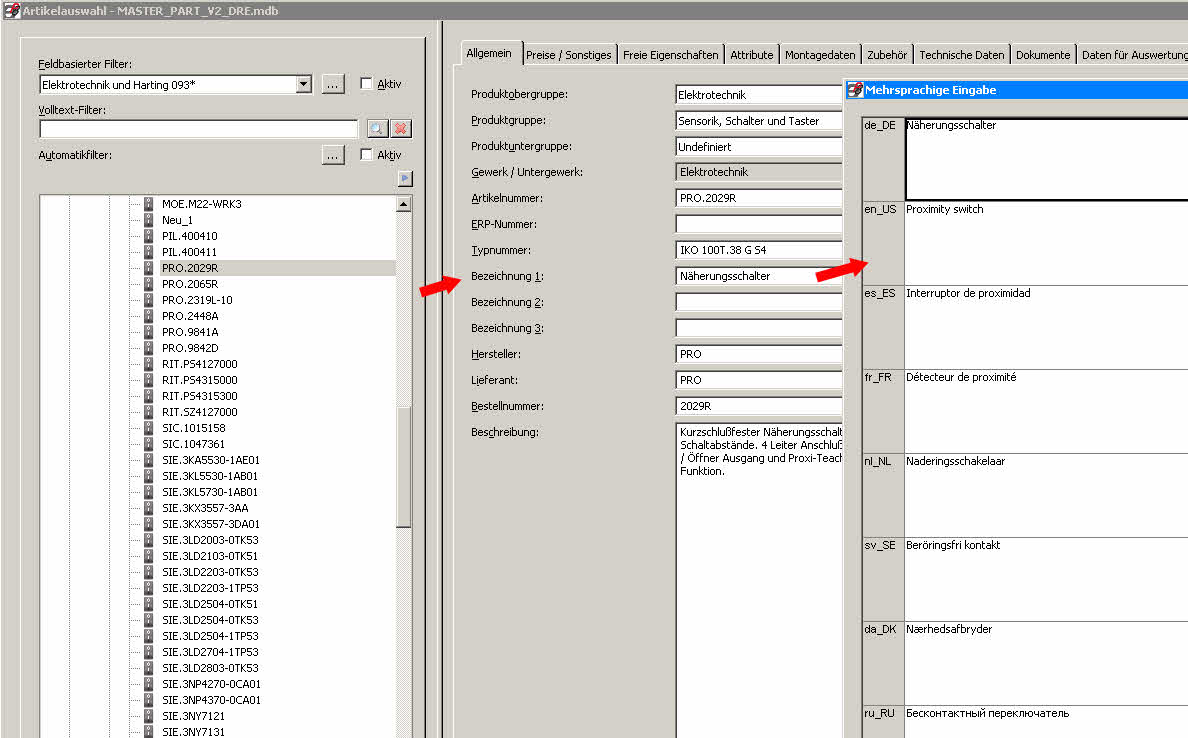Click the full-text filter search magnifier icon

click(x=376, y=129)
